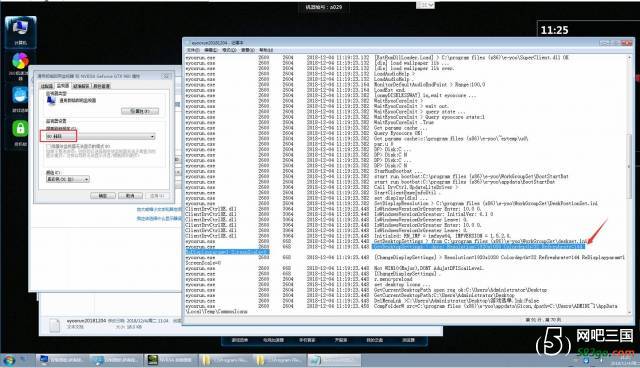The width and height of the screenshot is (640, 368).
Task: Open the 格式(O) menu in Notepad
Action: 229,50
